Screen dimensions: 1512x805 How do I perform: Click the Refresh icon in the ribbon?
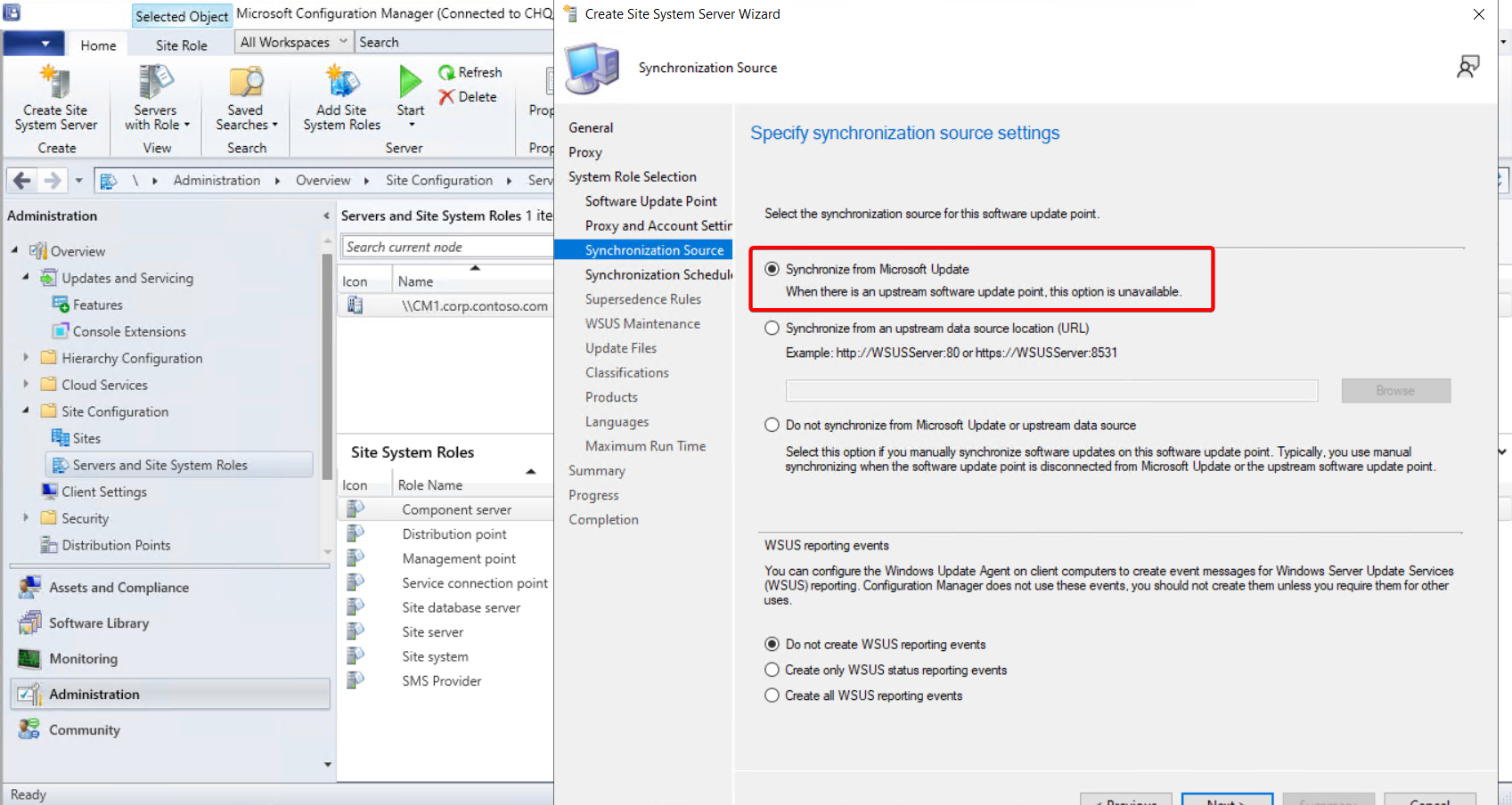pyautogui.click(x=446, y=72)
